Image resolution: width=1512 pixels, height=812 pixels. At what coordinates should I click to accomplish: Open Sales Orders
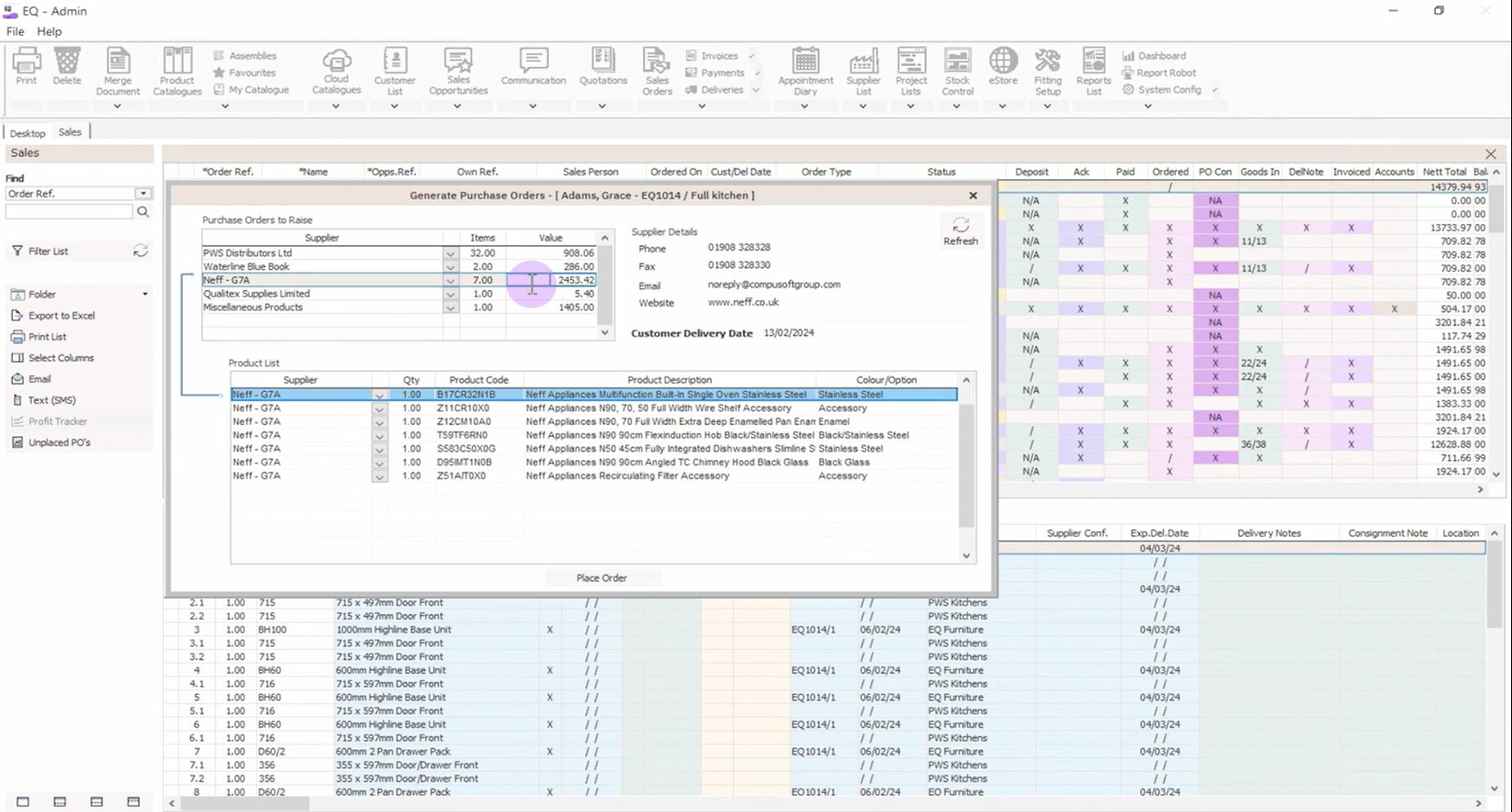656,72
